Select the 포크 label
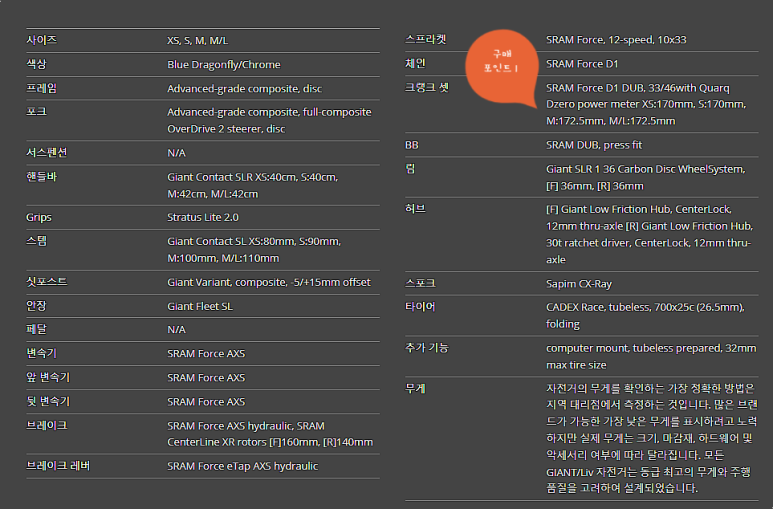 point(36,111)
